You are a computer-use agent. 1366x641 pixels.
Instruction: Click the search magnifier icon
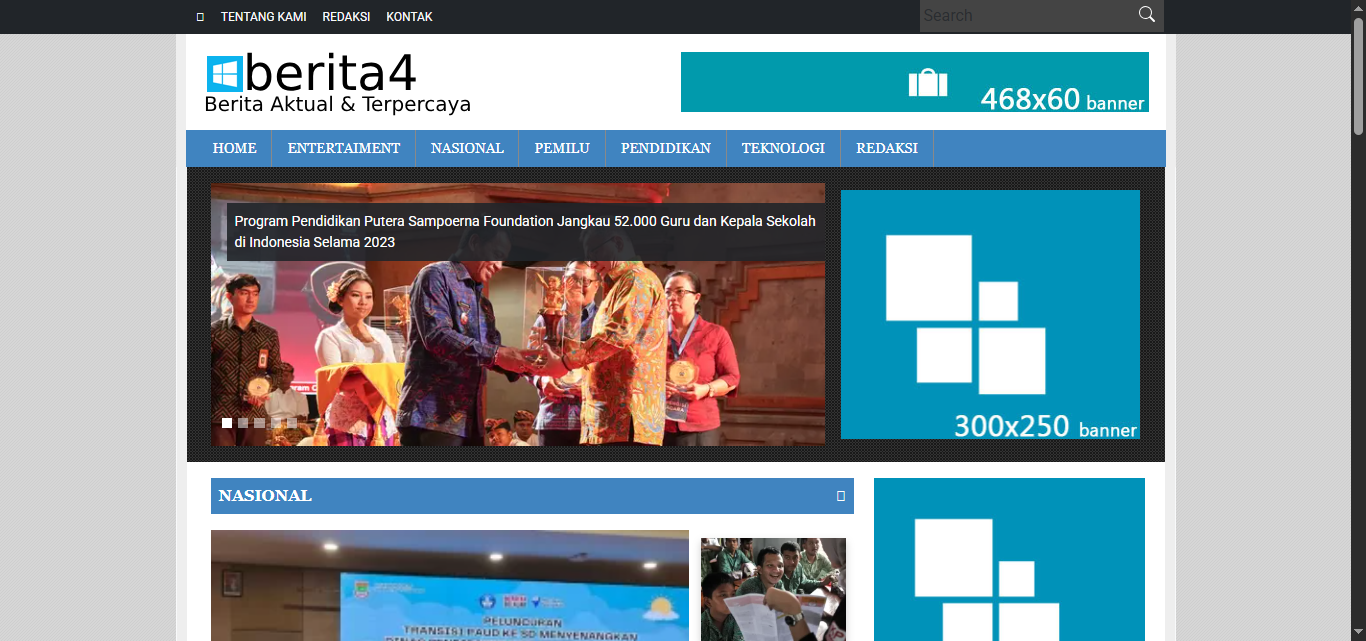1146,15
